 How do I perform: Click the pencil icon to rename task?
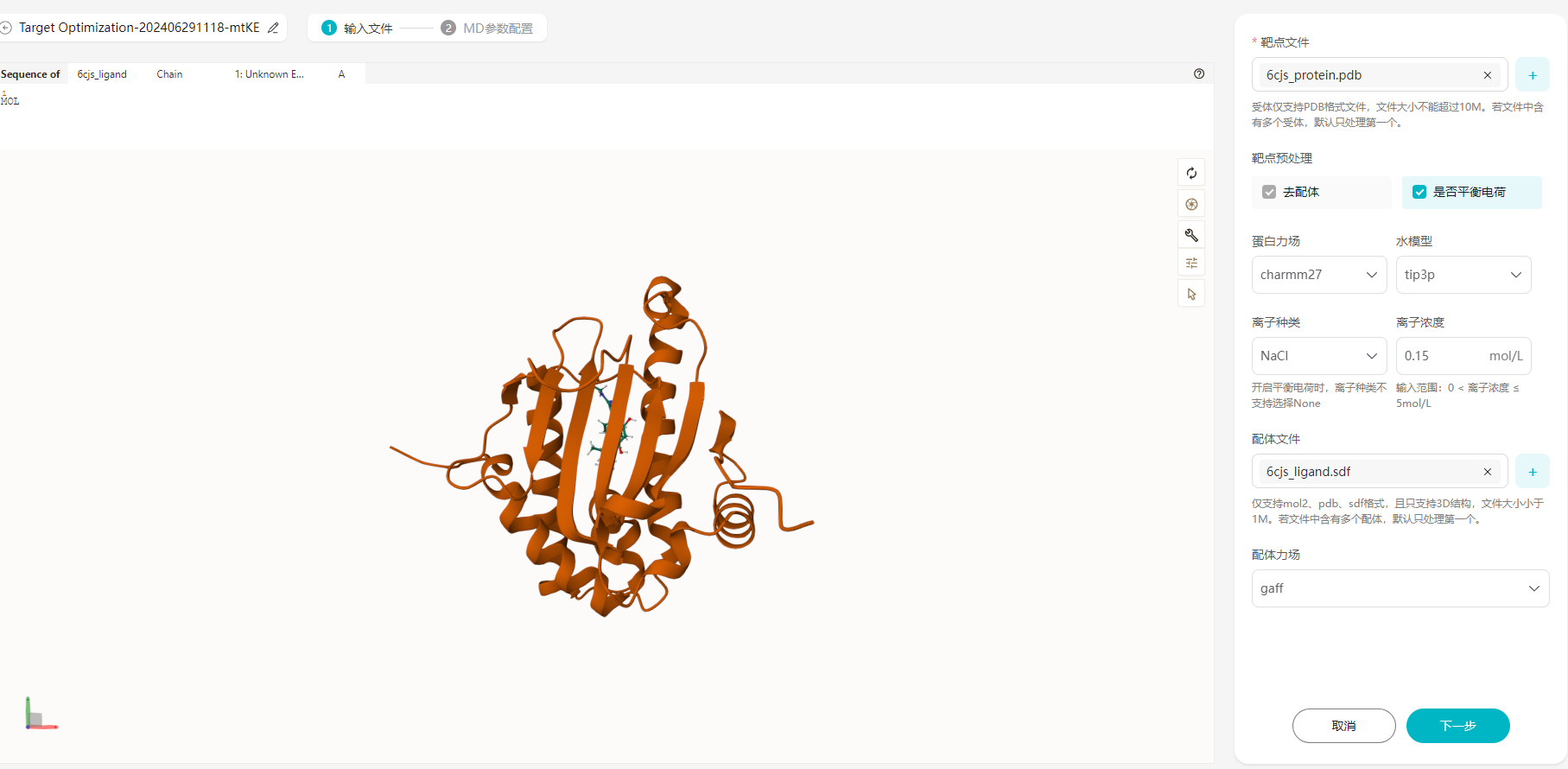273,28
